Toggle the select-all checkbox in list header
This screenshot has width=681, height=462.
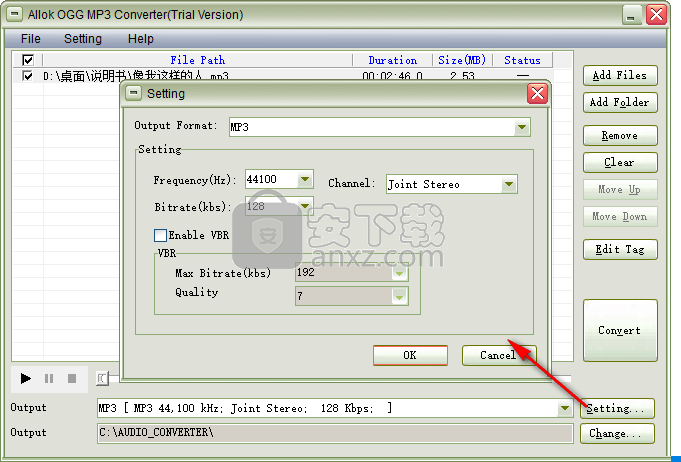28,59
